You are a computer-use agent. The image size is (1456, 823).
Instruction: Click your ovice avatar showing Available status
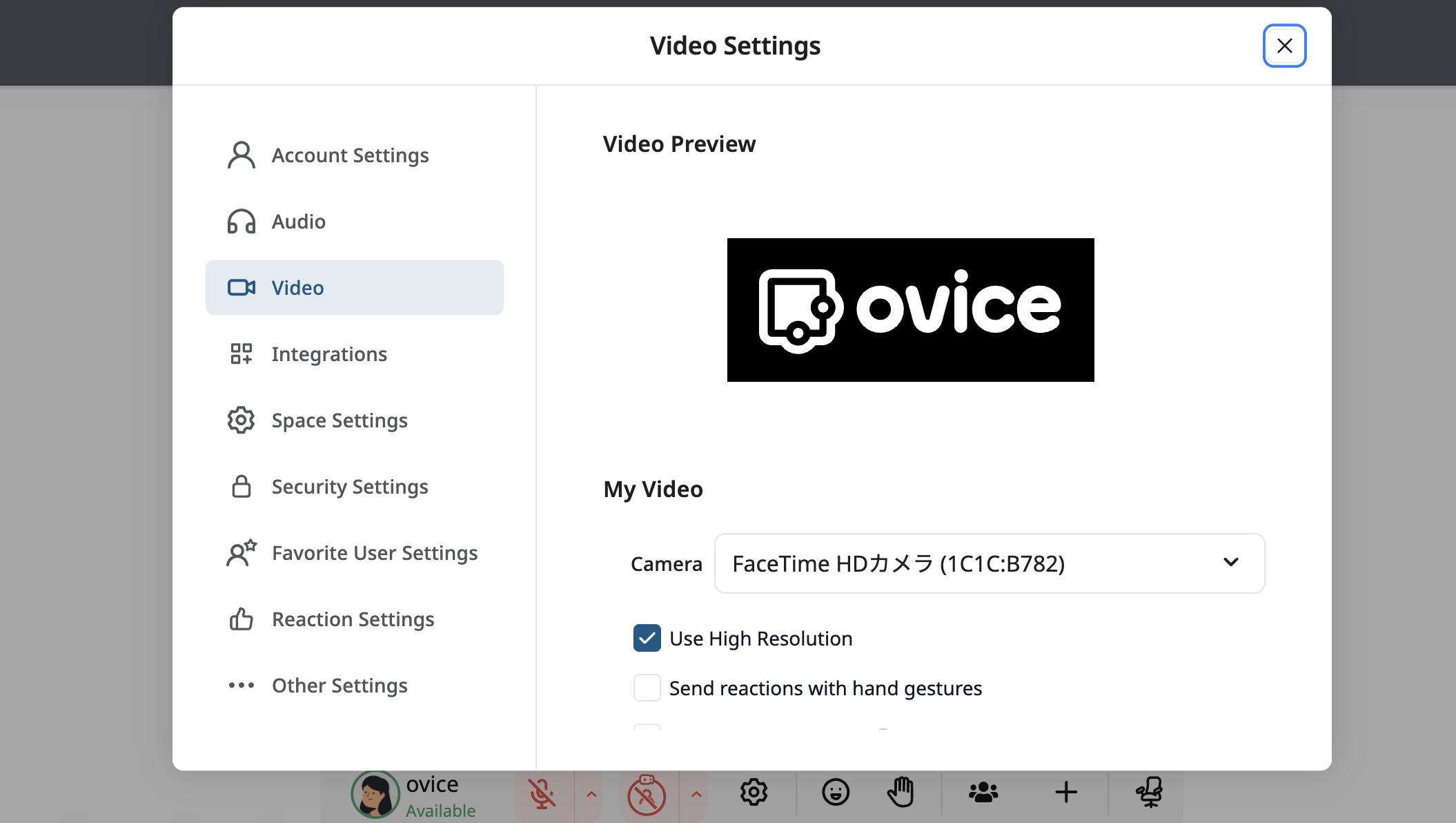(375, 794)
